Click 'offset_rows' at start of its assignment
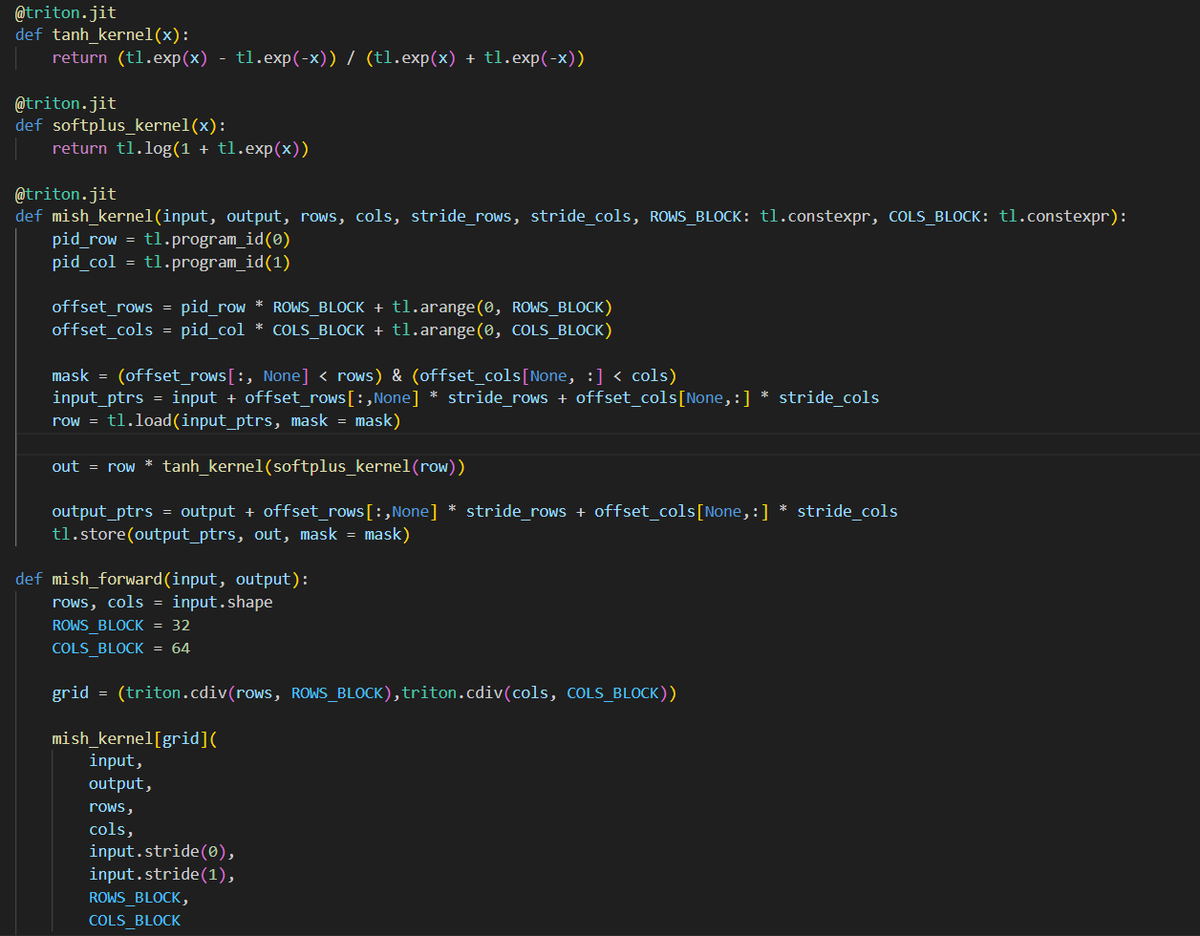 point(102,307)
